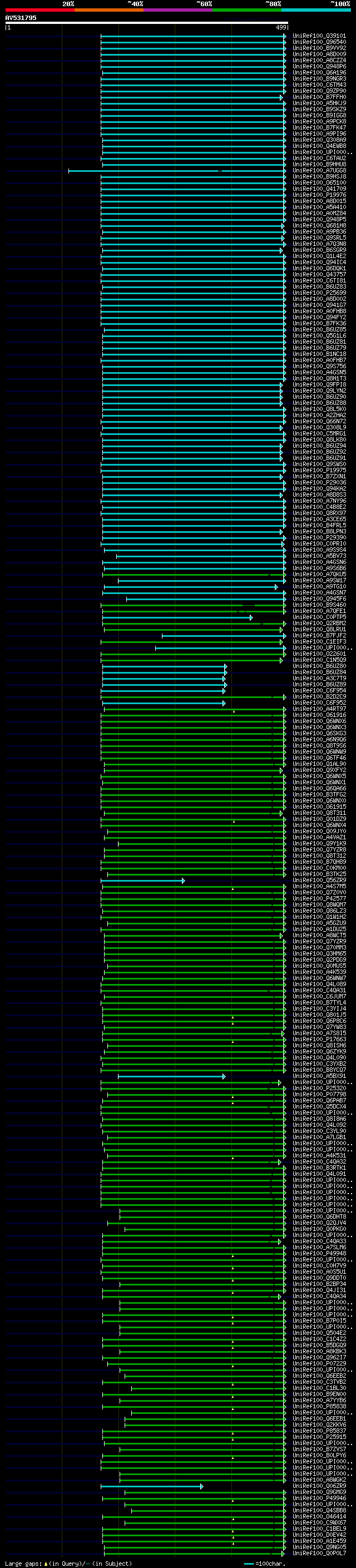Select the UniRef100_P19976 label
Image resolution: width=356 pixels, height=1568 pixels.
click(319, 195)
